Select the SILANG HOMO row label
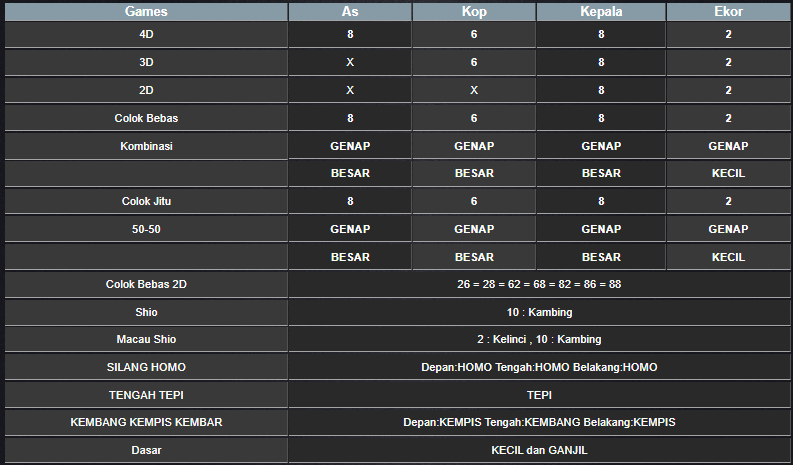 (146, 367)
